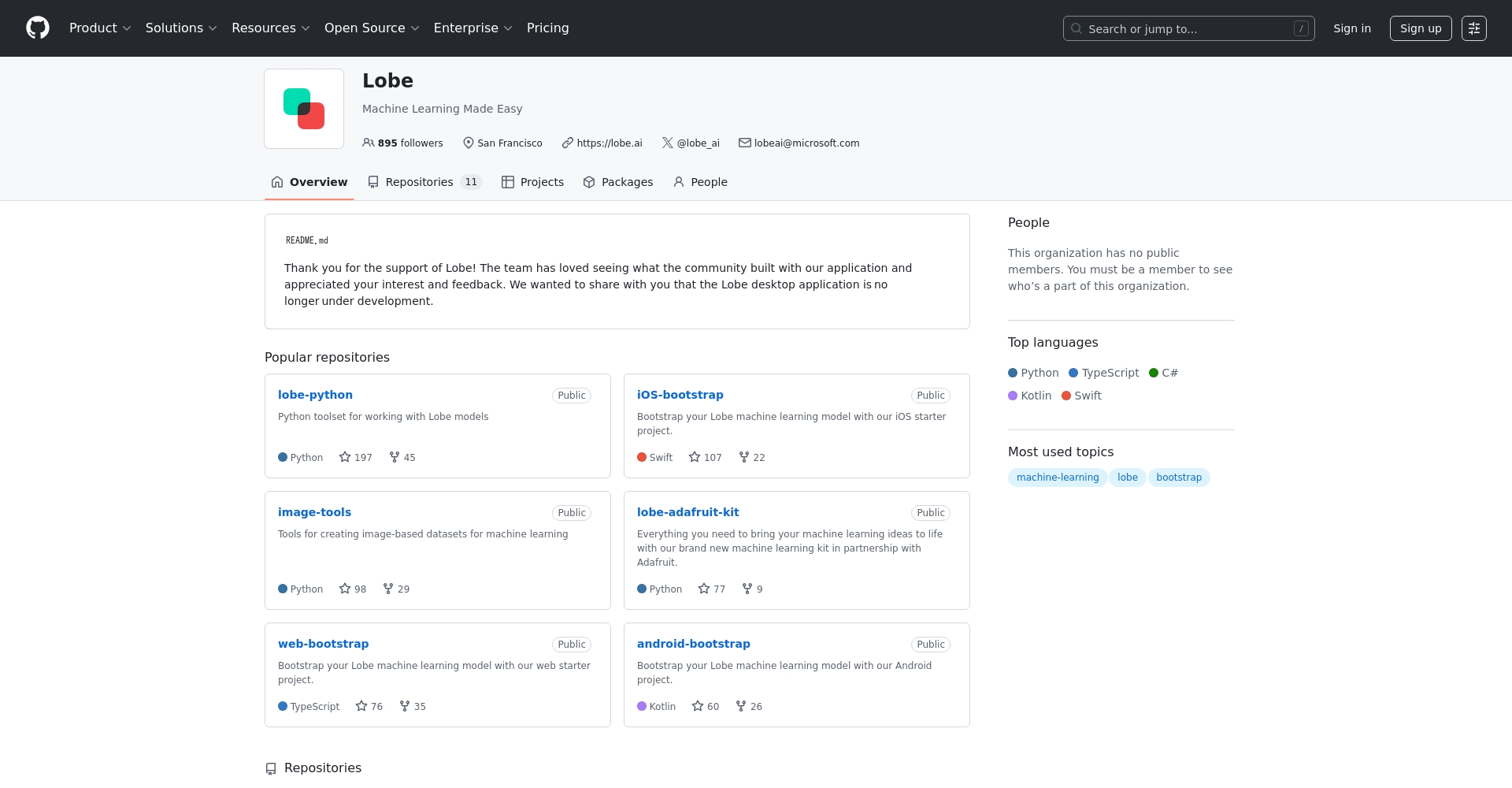Image resolution: width=1512 pixels, height=788 pixels.
Task: Click the followers people icon
Action: tap(368, 143)
